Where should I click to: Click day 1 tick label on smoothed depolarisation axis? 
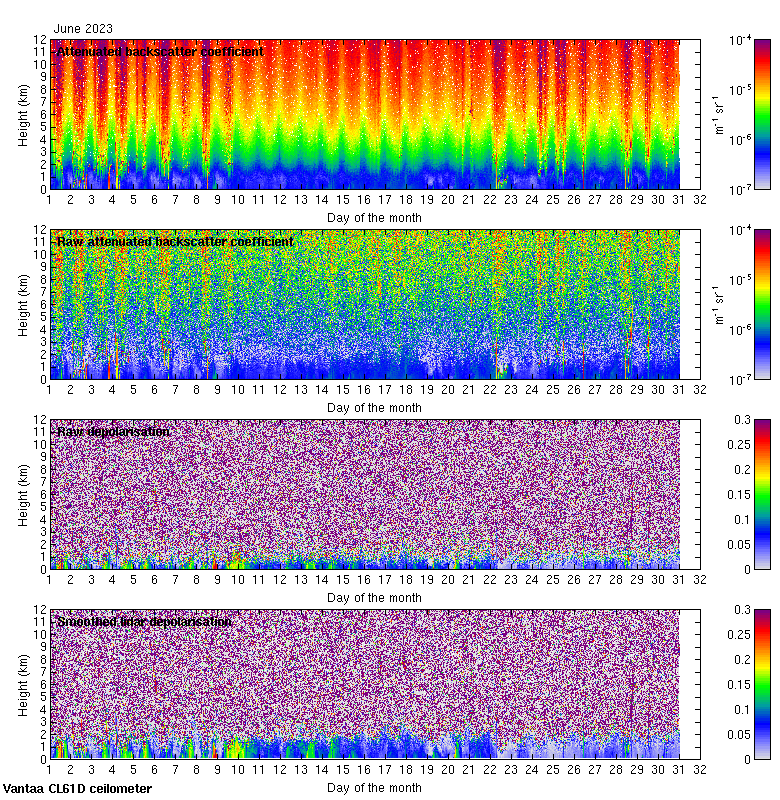pyautogui.click(x=49, y=769)
